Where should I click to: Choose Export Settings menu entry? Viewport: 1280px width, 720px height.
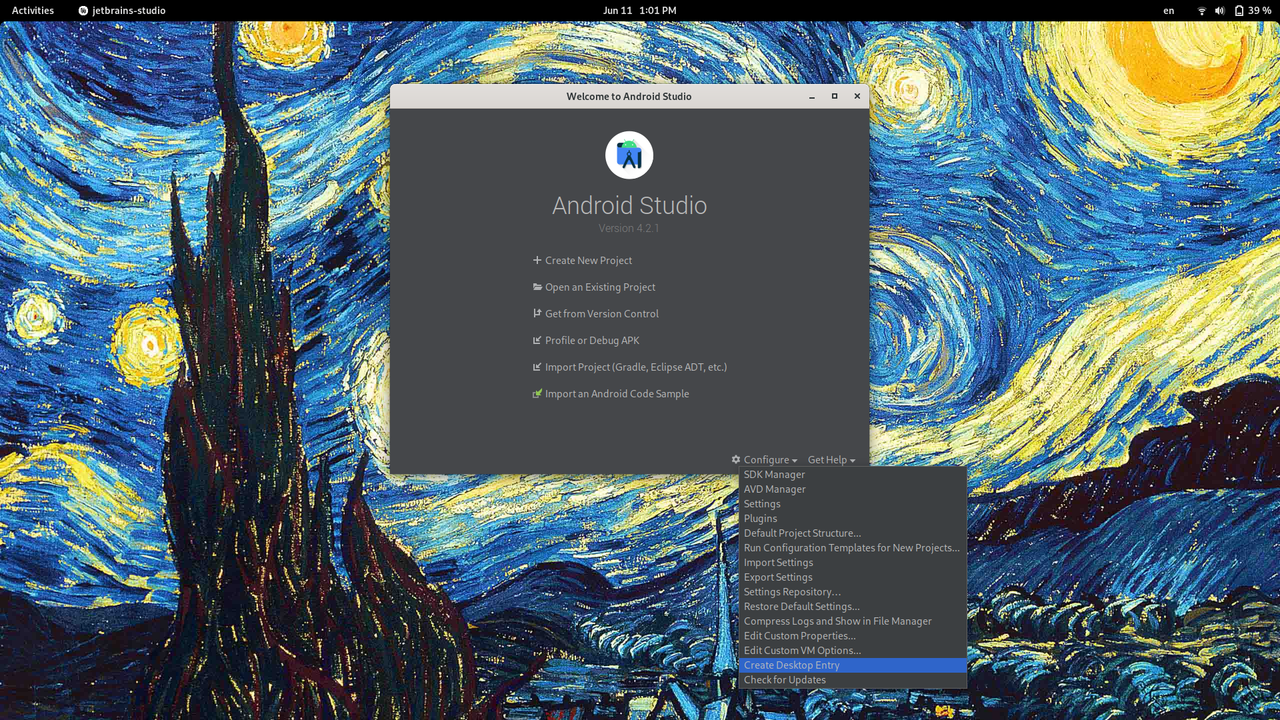coord(853,577)
